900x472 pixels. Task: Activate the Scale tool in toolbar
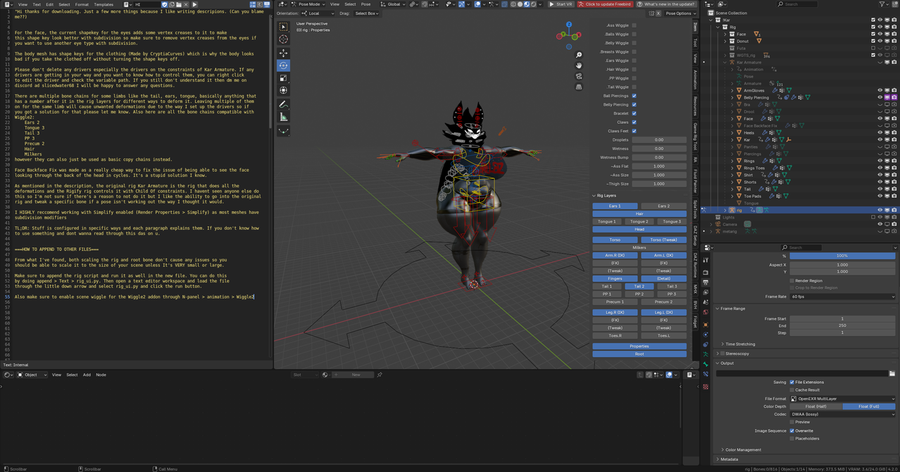[284, 78]
